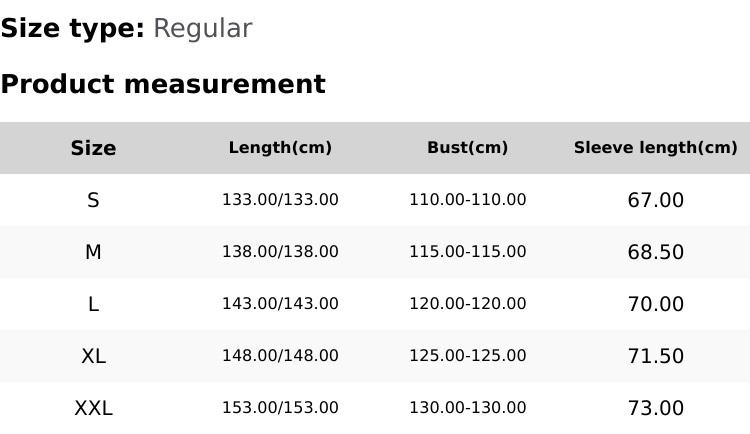Click the 67.00 sleeve length value
The image size is (750, 434).
point(655,200)
